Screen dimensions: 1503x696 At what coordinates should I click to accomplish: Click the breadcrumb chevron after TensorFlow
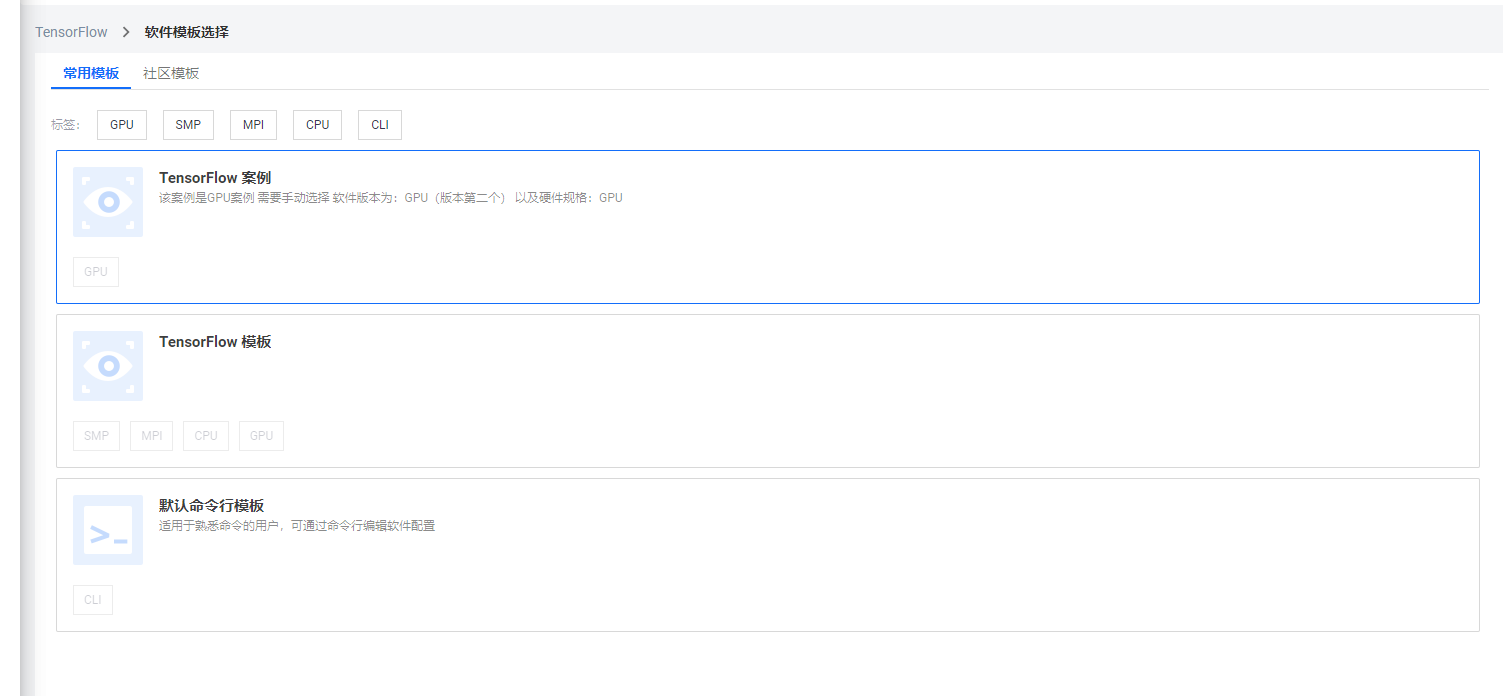pyautogui.click(x=126, y=32)
